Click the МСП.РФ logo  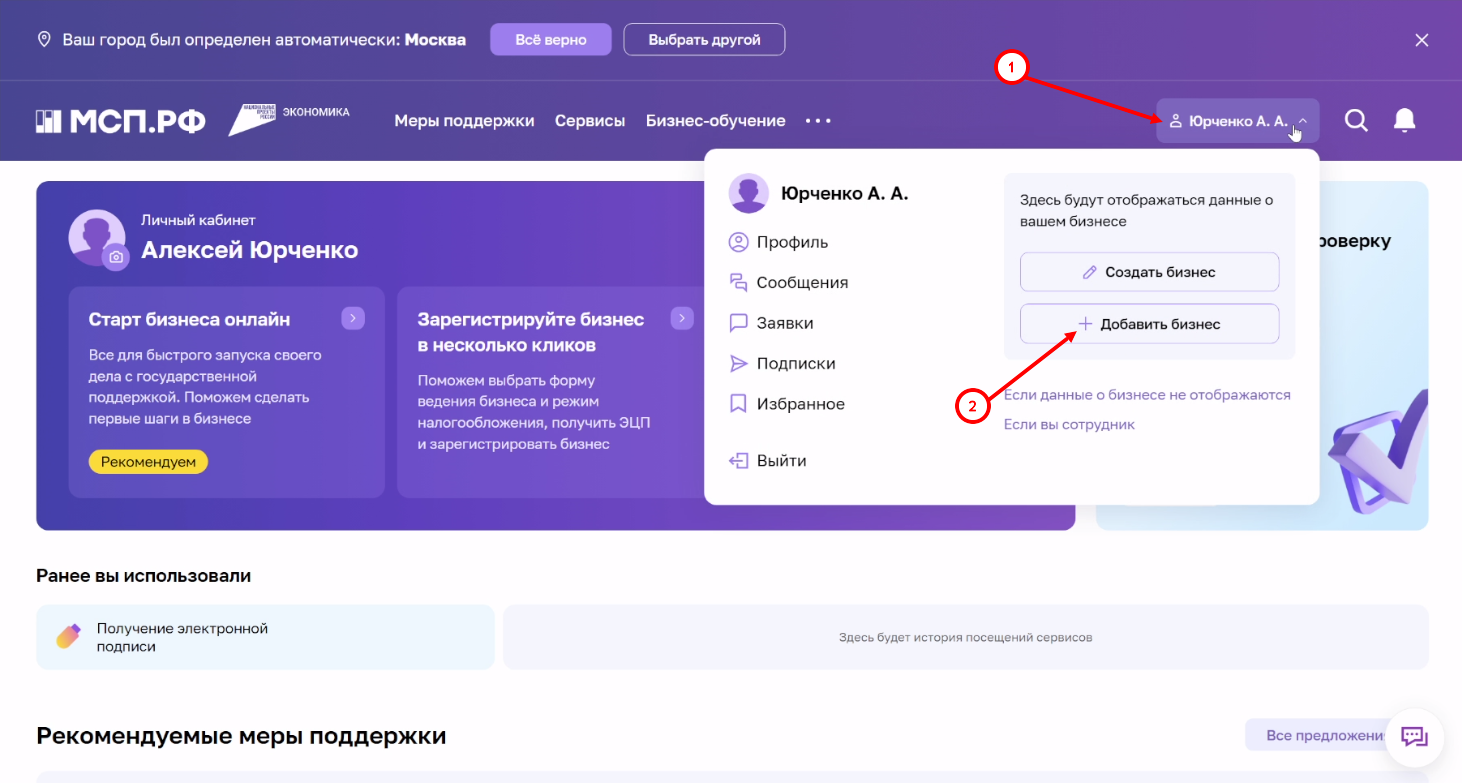121,121
